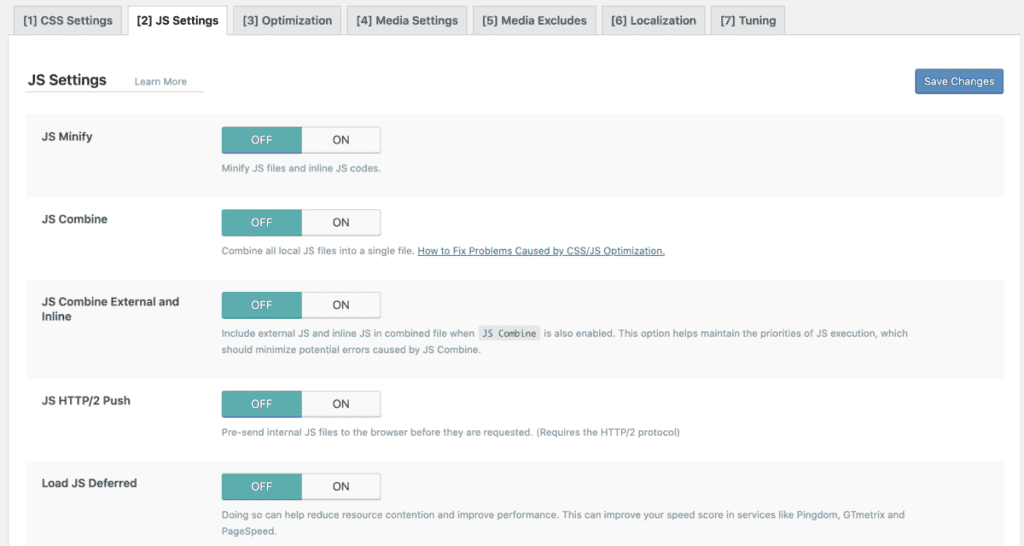Open the [3] Optimization tab

click(287, 20)
